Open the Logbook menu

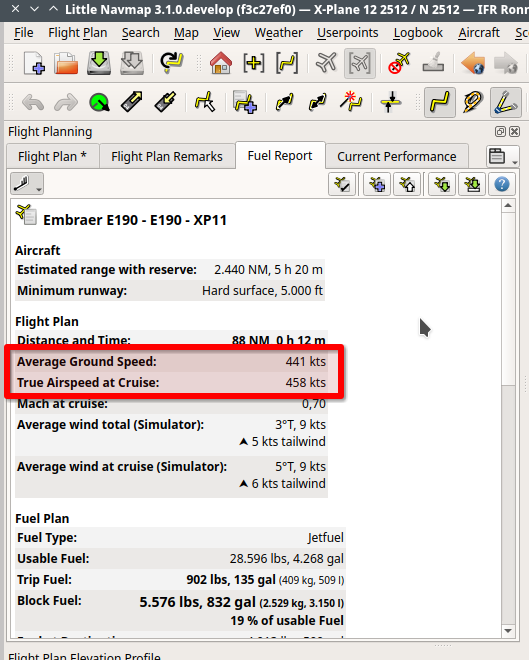pyautogui.click(x=418, y=33)
